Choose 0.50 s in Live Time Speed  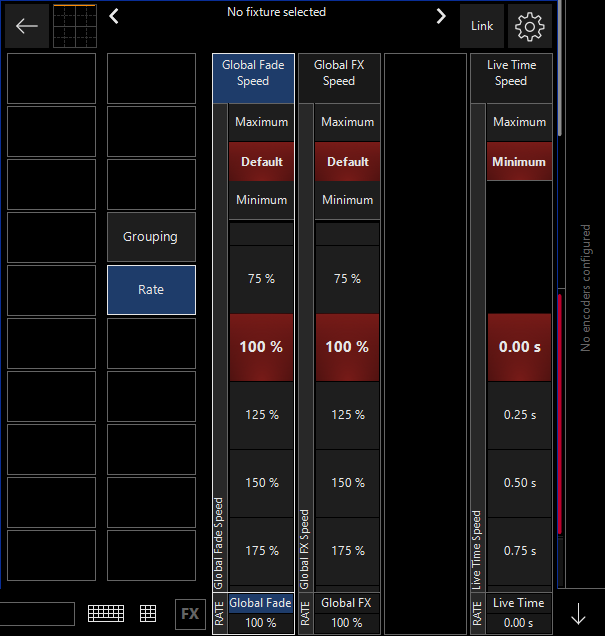[x=519, y=483]
